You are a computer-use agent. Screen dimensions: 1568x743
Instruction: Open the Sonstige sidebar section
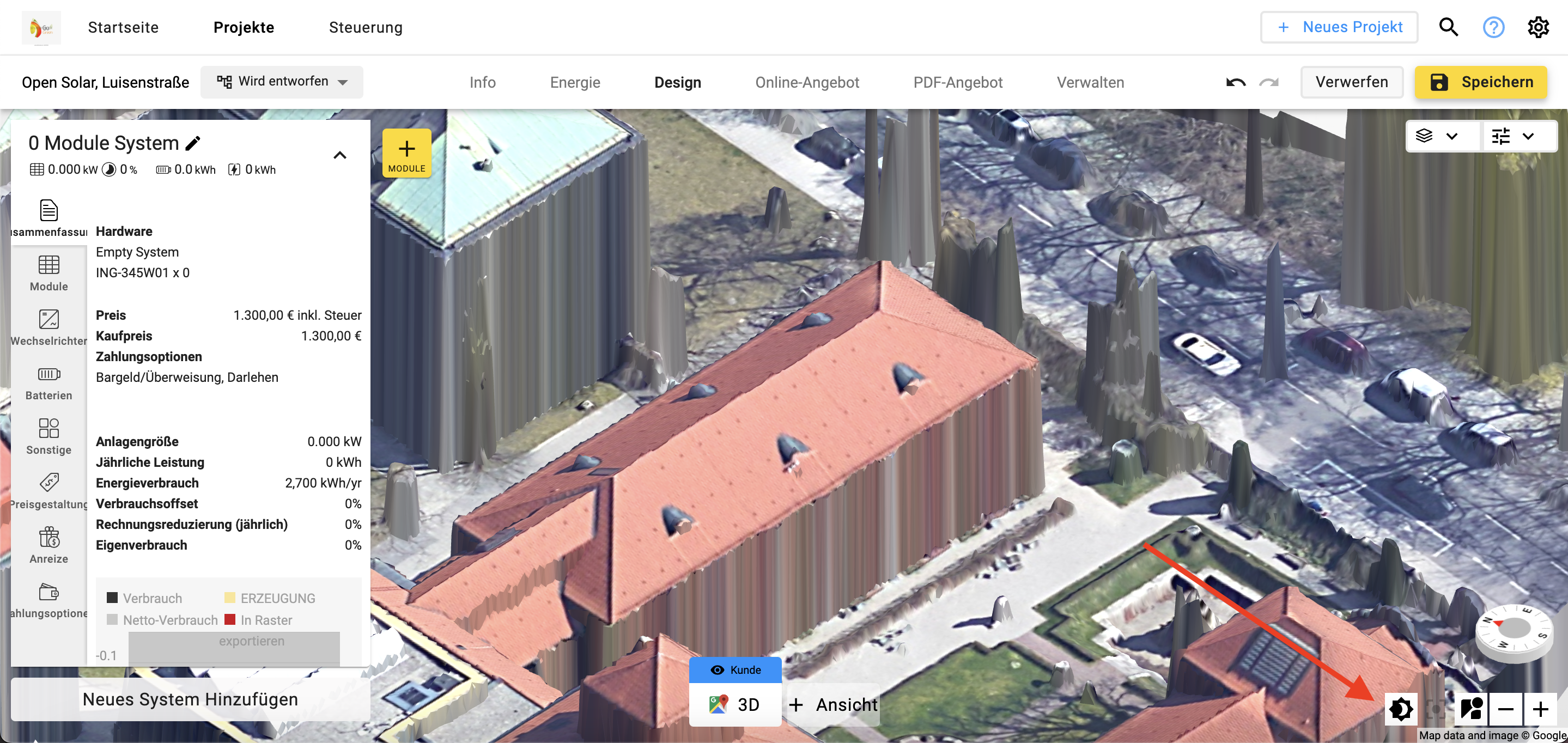(x=48, y=436)
